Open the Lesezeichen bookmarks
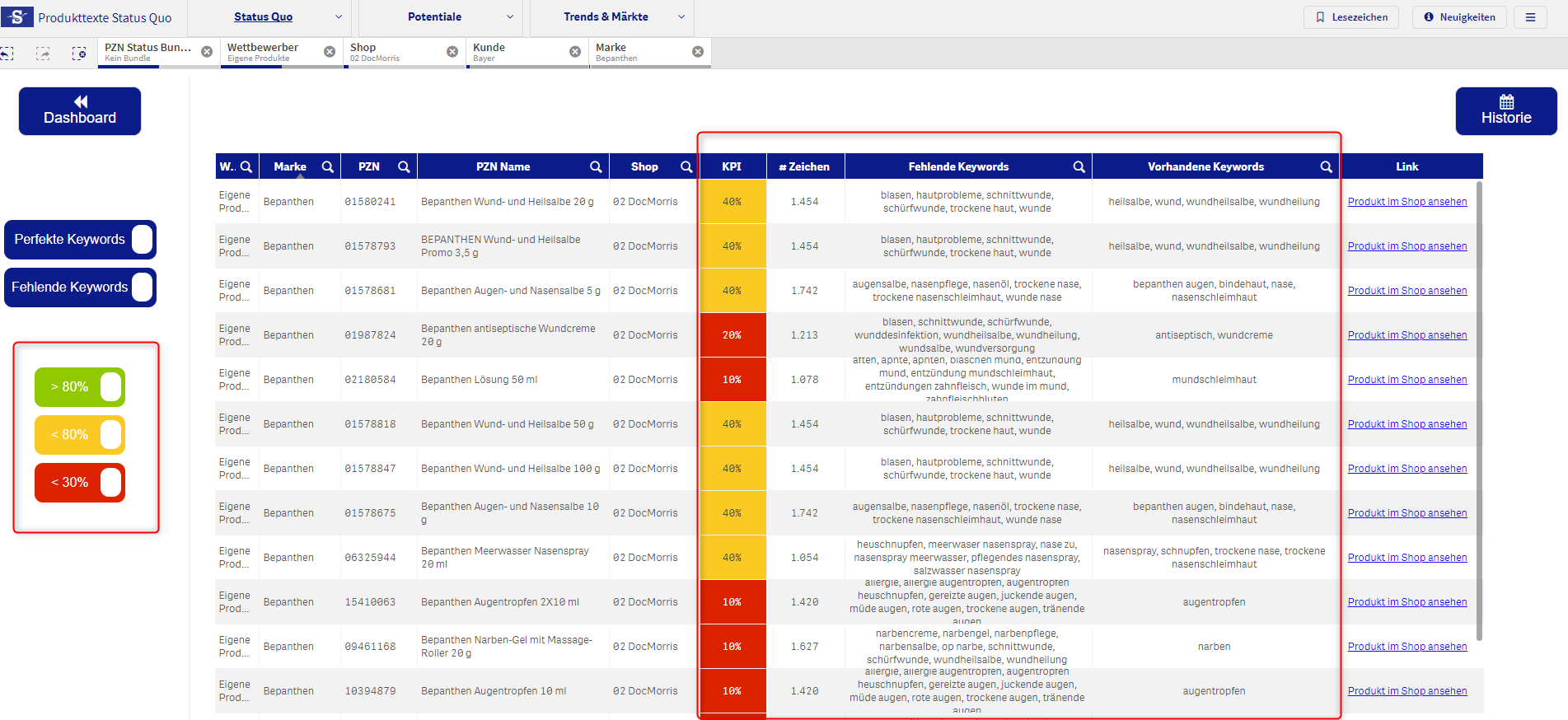This screenshot has width=1568, height=720. point(1350,17)
